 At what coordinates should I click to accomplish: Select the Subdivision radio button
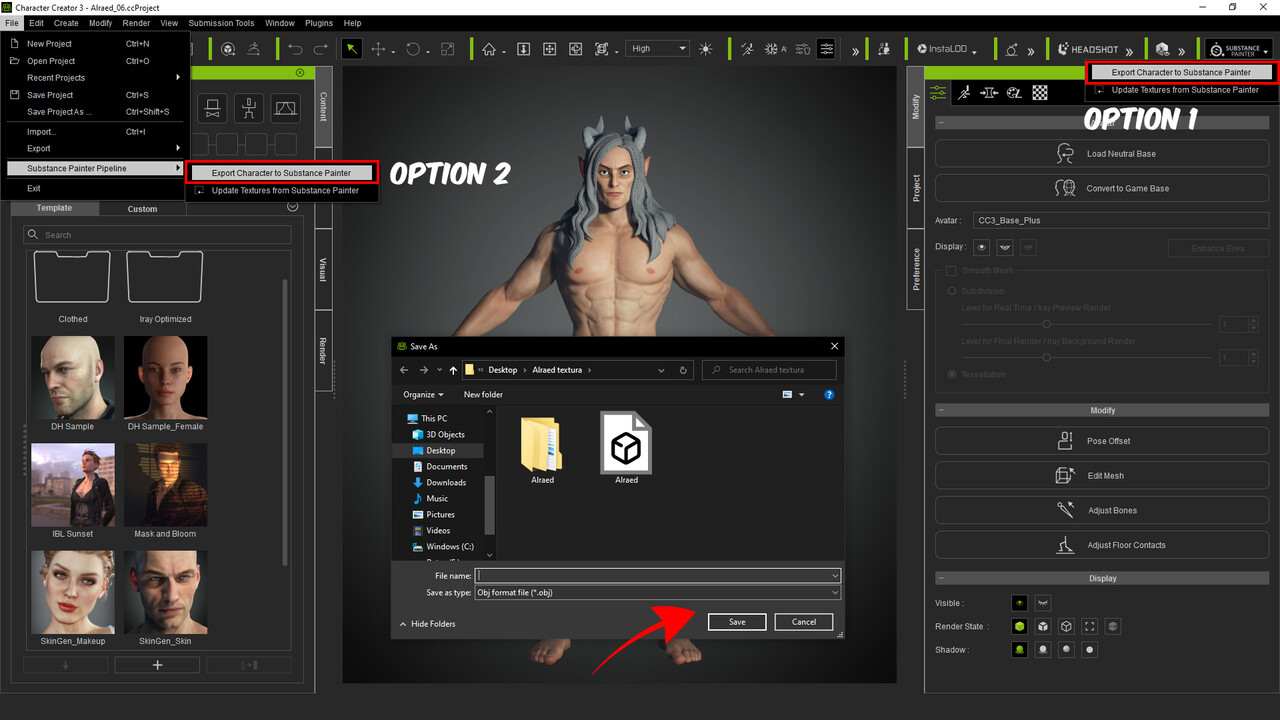[952, 291]
